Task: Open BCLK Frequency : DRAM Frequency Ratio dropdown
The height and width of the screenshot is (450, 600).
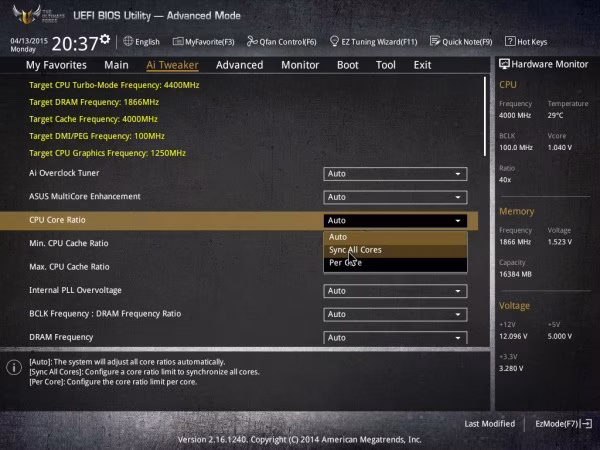Action: click(395, 314)
